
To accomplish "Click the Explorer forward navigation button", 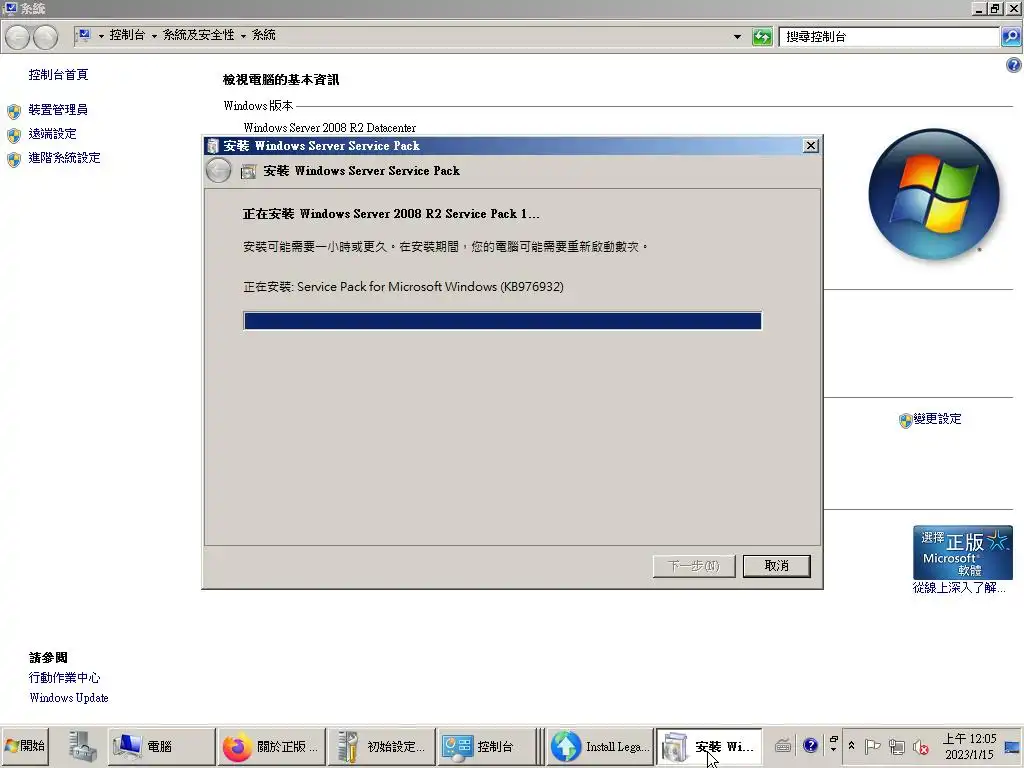I will coord(45,37).
